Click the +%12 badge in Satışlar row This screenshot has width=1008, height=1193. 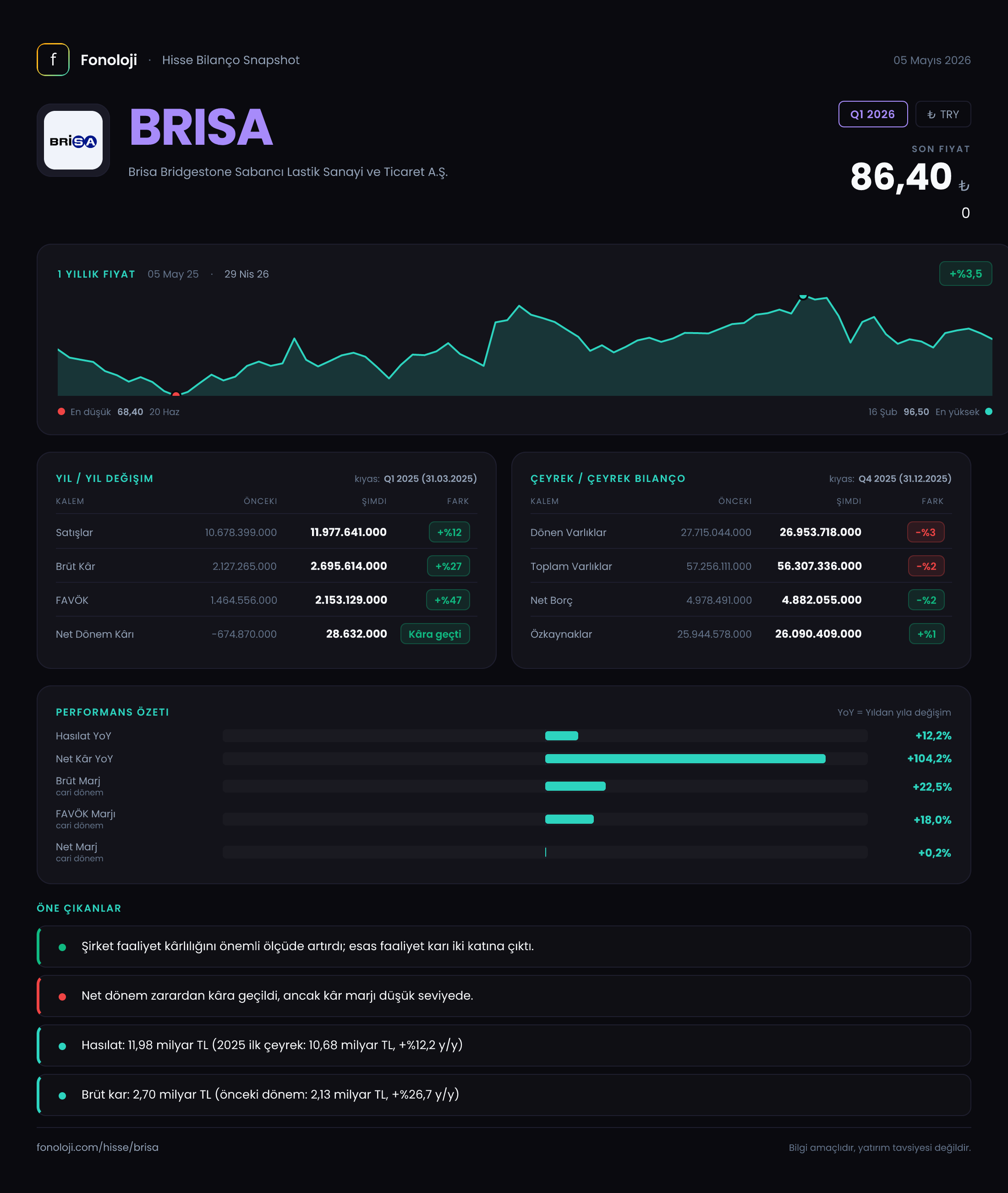[449, 532]
